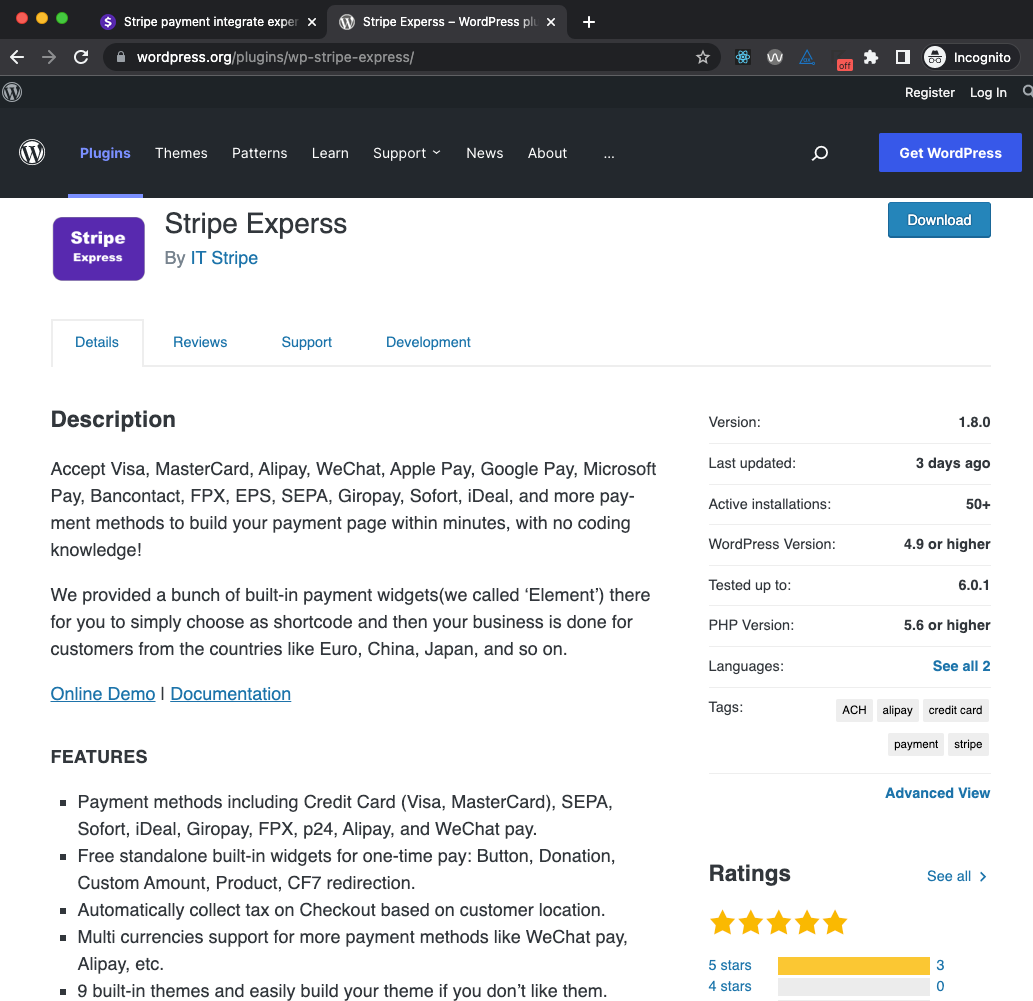Image resolution: width=1033 pixels, height=1001 pixels.
Task: Expand the Support dropdown menu
Action: [406, 153]
